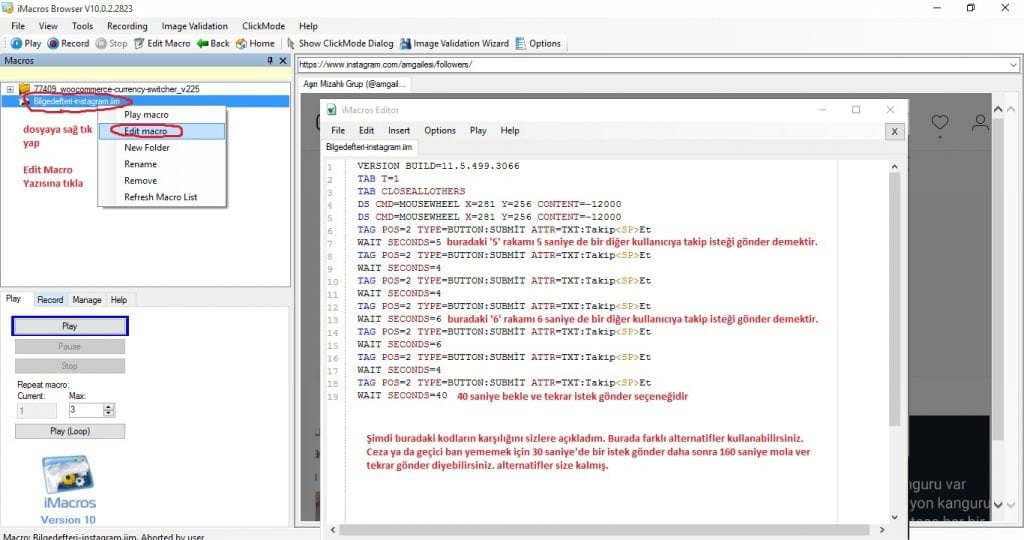The image size is (1024, 540).
Task: Click the Stop button in the Play panel
Action: [70, 366]
